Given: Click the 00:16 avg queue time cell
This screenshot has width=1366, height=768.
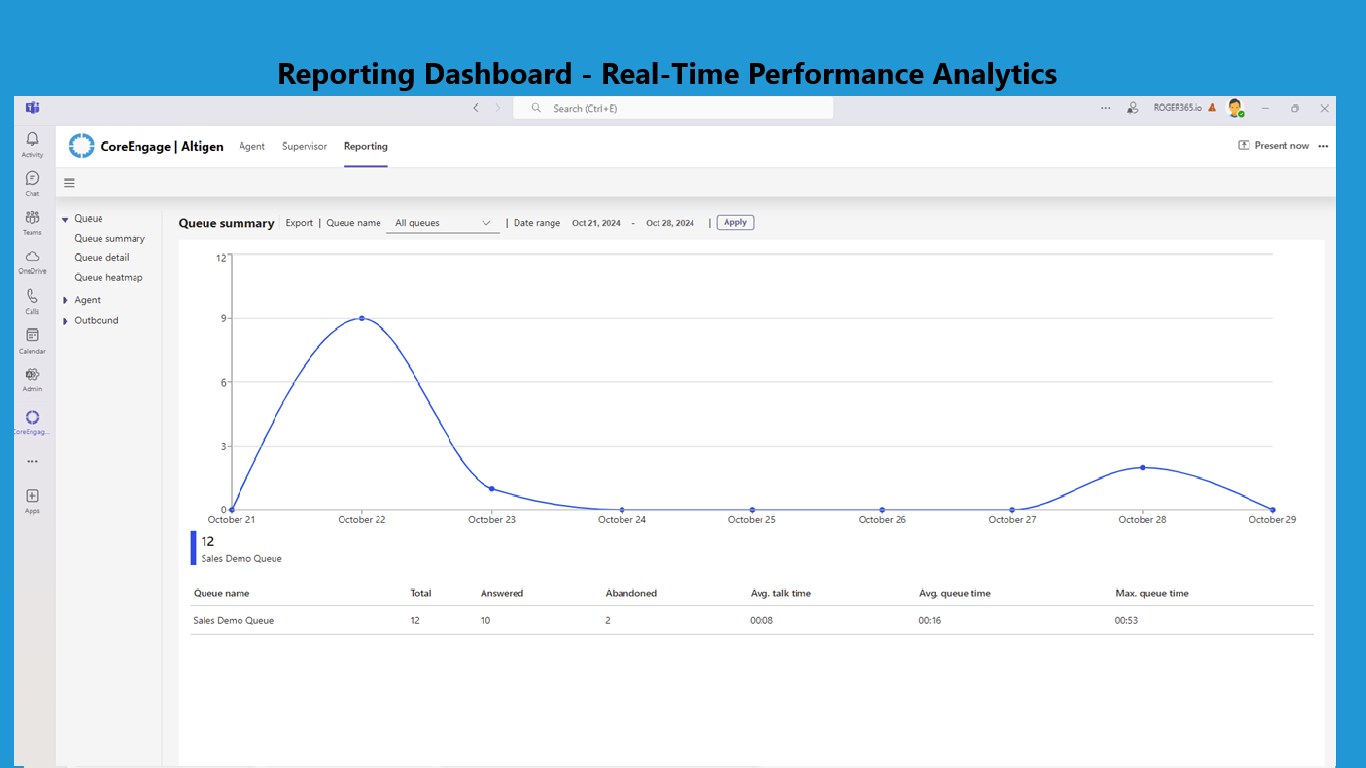Looking at the screenshot, I should 929,620.
